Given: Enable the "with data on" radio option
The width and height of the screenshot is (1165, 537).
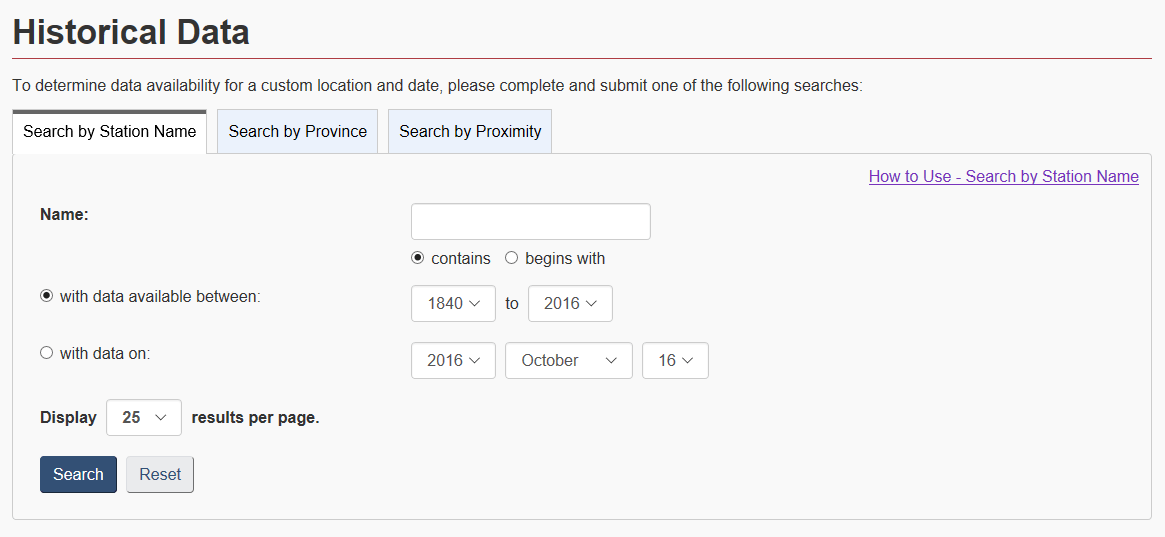Looking at the screenshot, I should [x=46, y=352].
